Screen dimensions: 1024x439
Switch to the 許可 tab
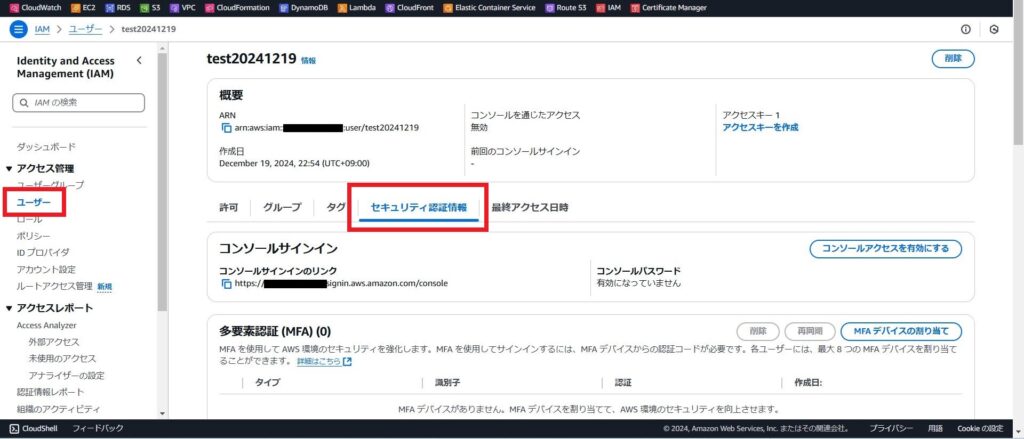pyautogui.click(x=229, y=208)
